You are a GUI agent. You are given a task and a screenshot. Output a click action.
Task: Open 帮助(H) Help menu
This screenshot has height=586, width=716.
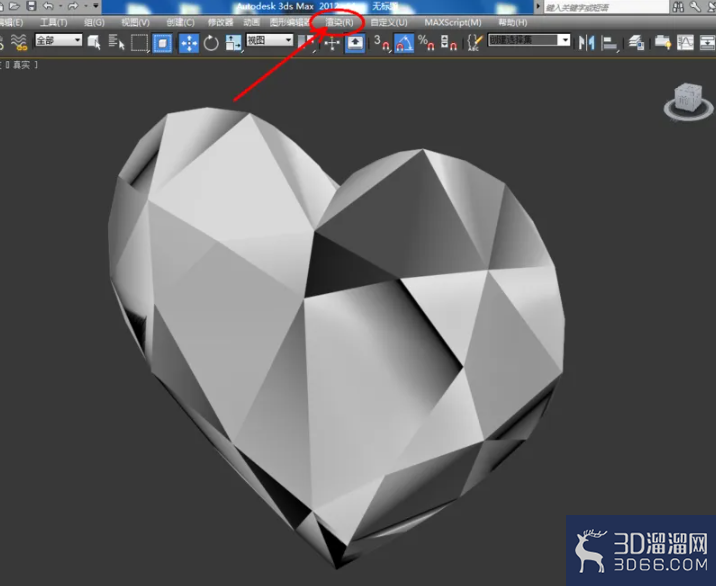click(x=513, y=22)
